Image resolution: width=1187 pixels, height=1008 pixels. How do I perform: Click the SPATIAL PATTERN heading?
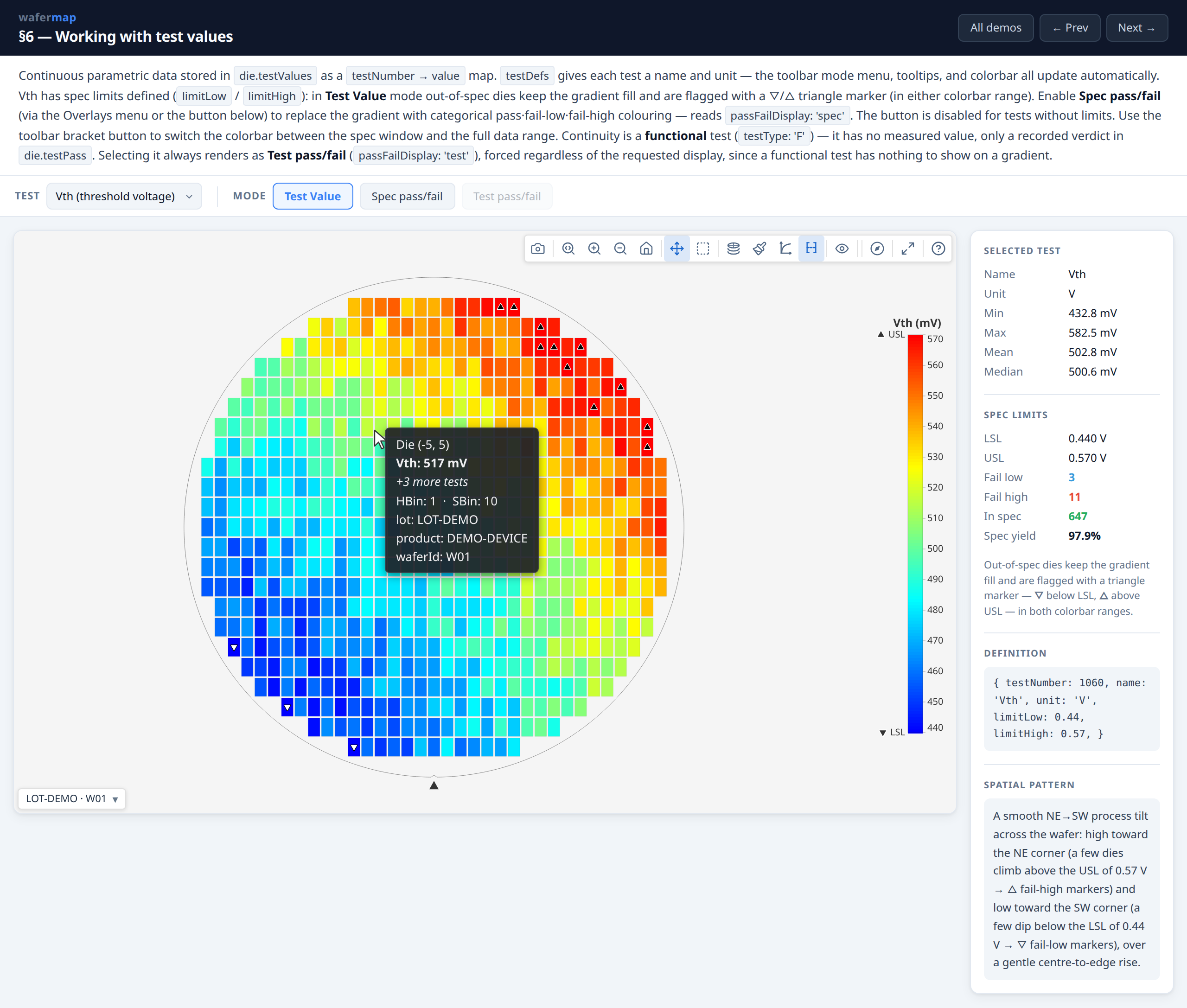[1029, 785]
